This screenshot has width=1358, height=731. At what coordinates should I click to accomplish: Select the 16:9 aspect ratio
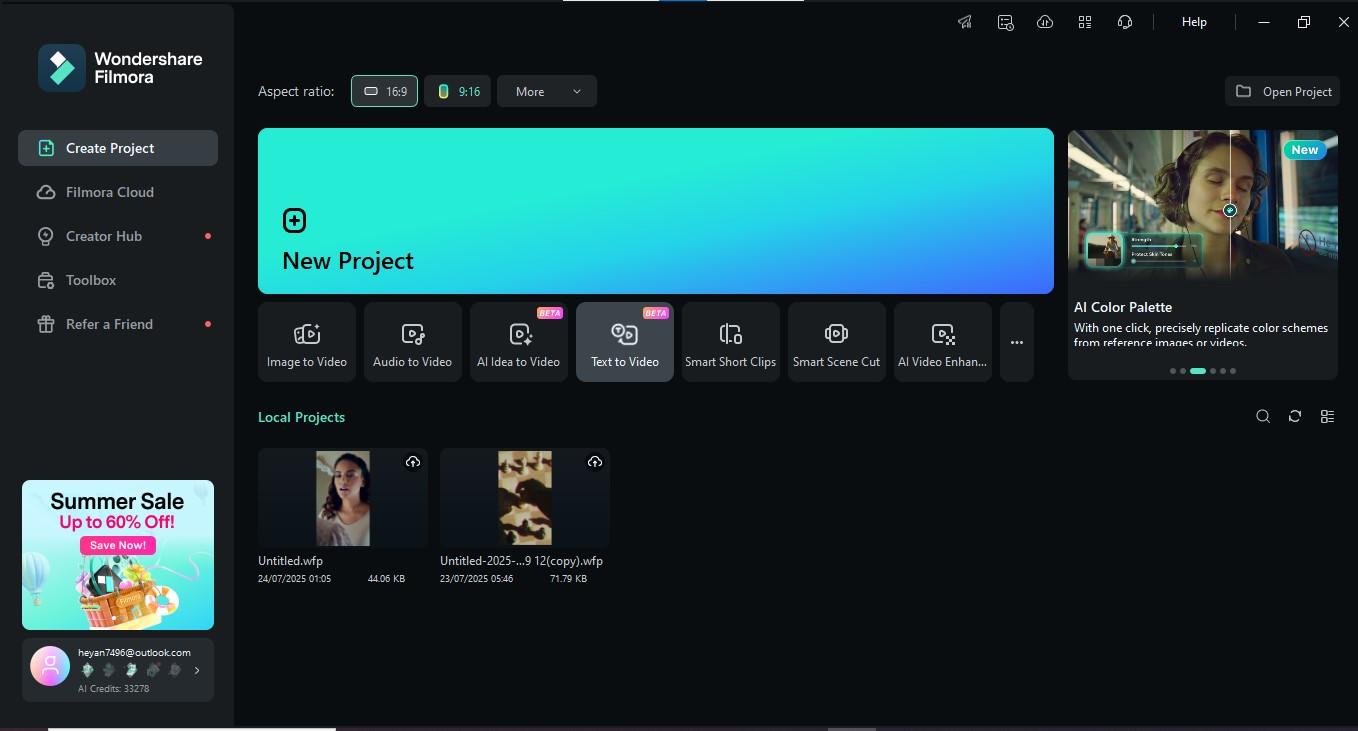(385, 91)
